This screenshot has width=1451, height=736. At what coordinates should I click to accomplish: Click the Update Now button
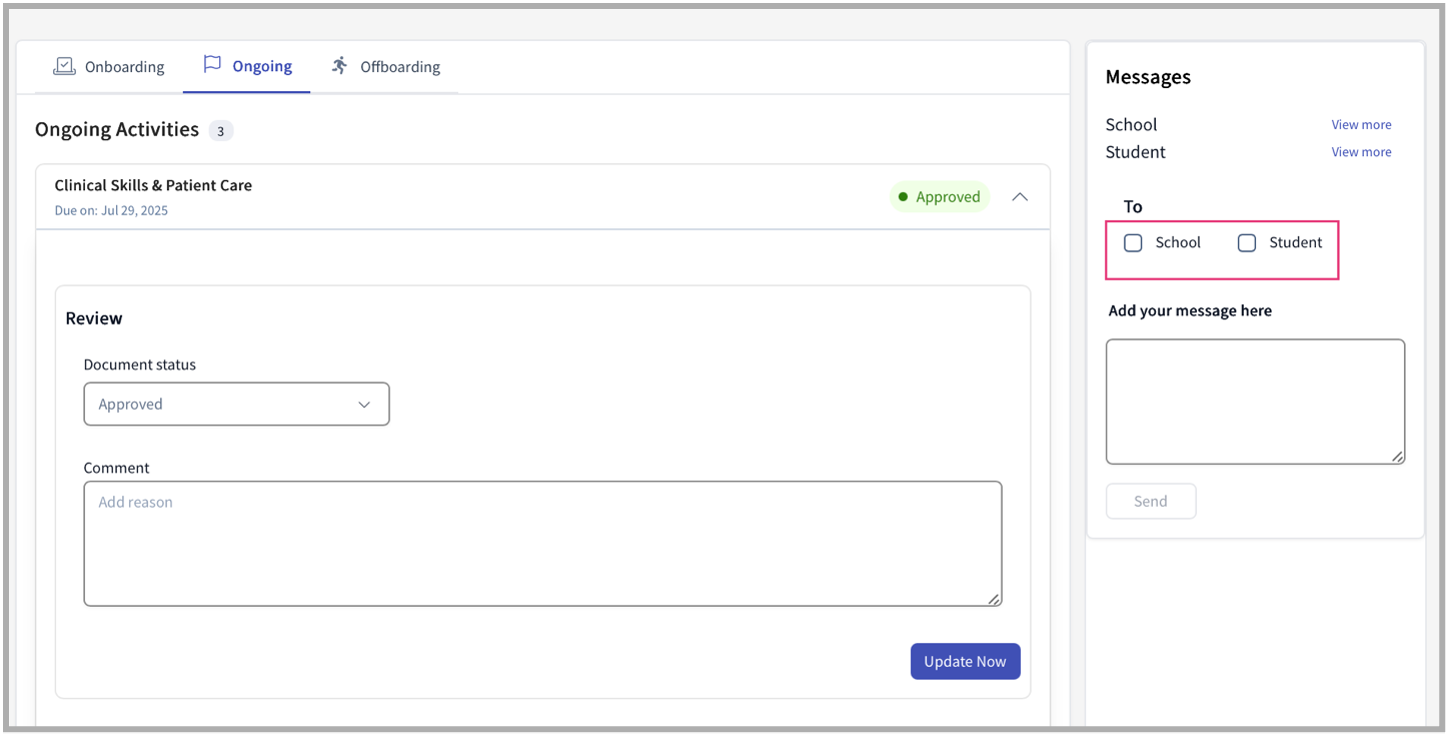click(964, 661)
